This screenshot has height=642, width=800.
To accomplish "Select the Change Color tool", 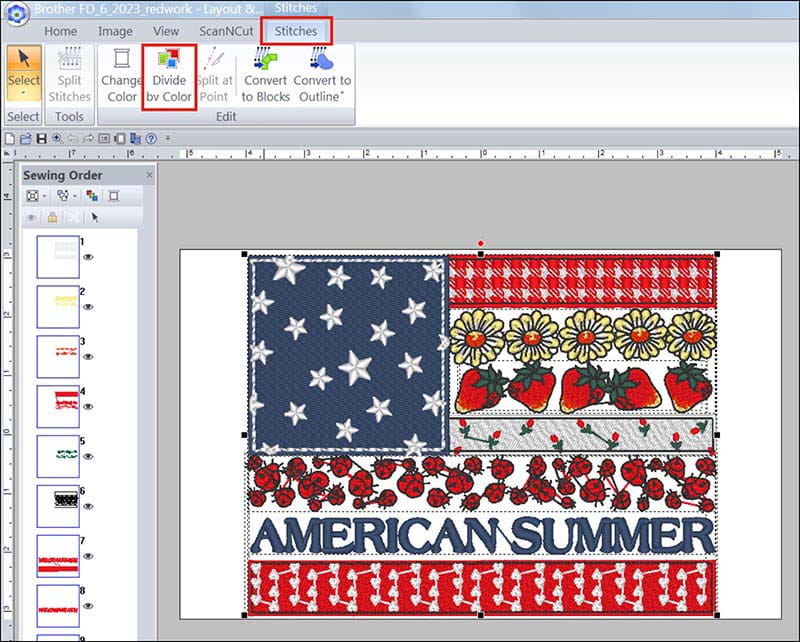I will point(122,75).
